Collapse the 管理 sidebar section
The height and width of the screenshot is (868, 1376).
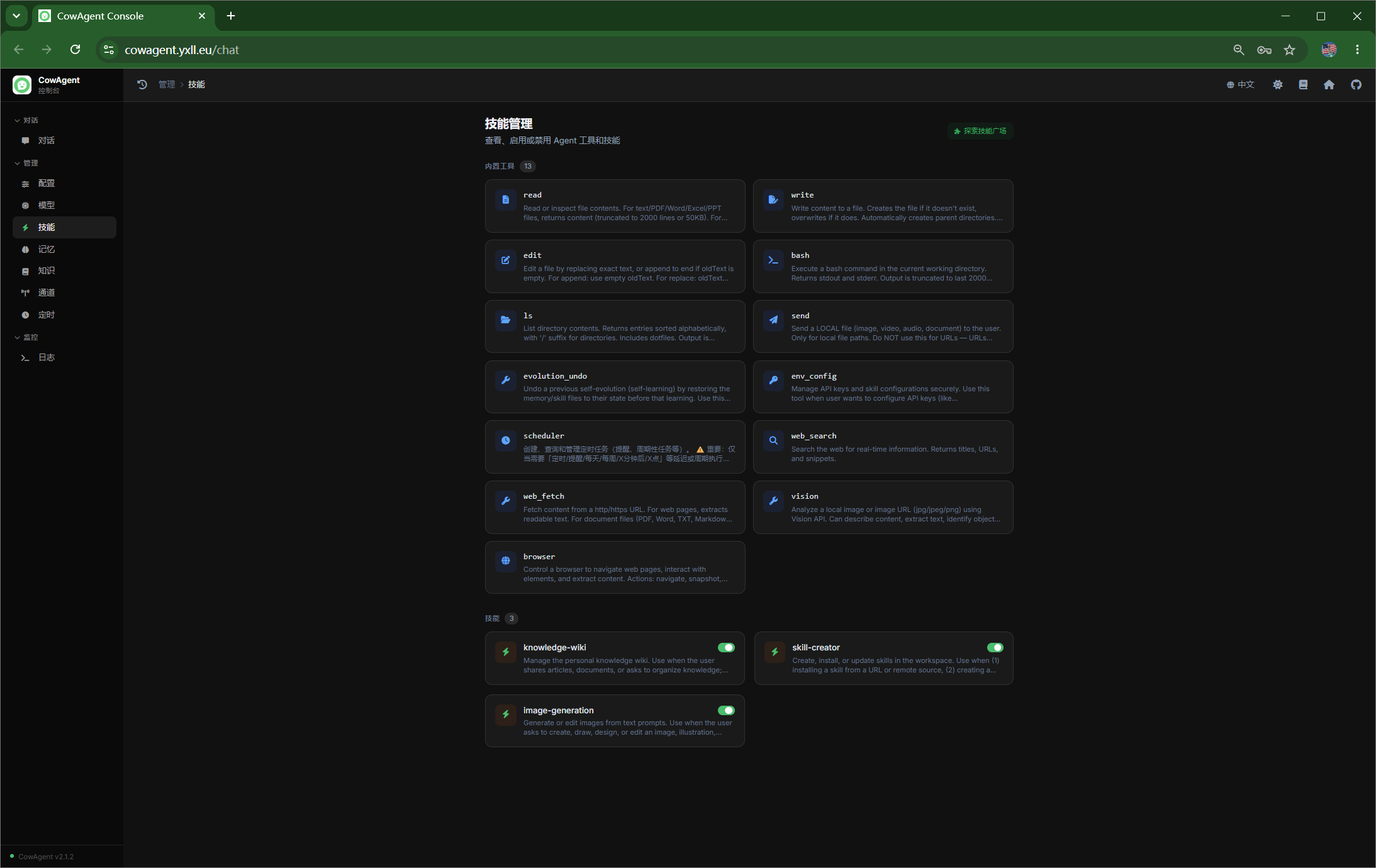coord(26,163)
